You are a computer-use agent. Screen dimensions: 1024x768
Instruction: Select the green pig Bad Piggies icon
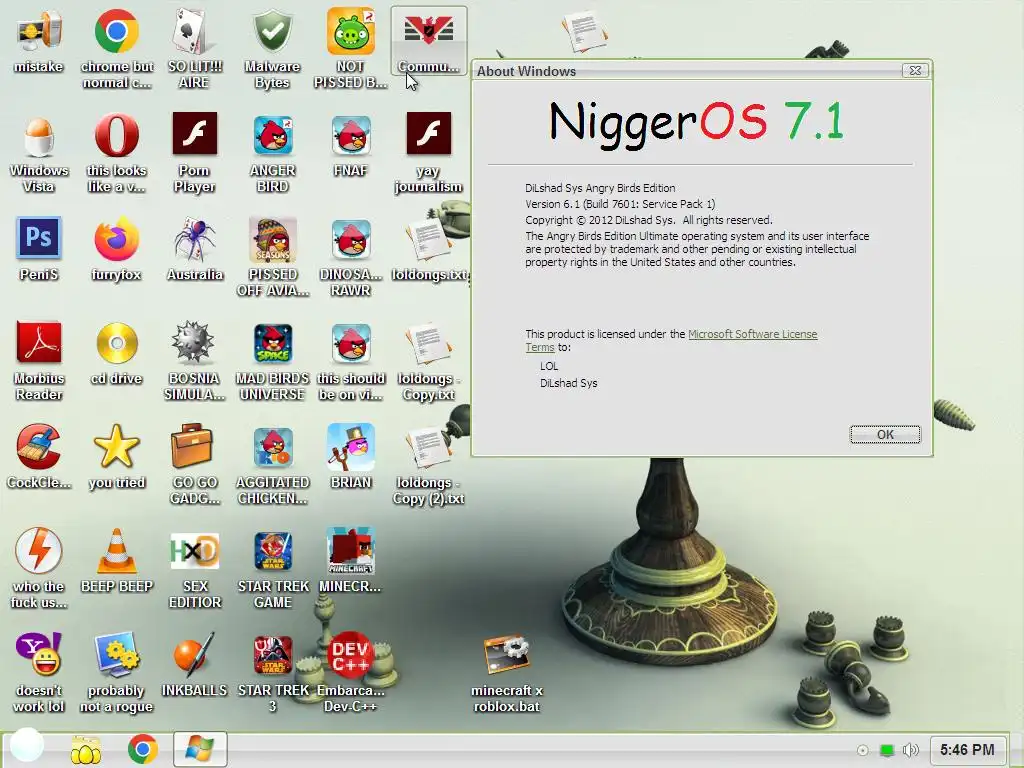click(351, 31)
